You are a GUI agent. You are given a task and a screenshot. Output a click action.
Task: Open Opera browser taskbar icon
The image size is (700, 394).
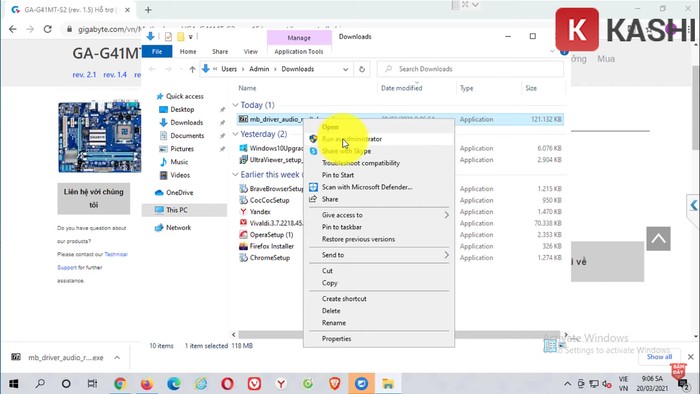[x=227, y=384]
